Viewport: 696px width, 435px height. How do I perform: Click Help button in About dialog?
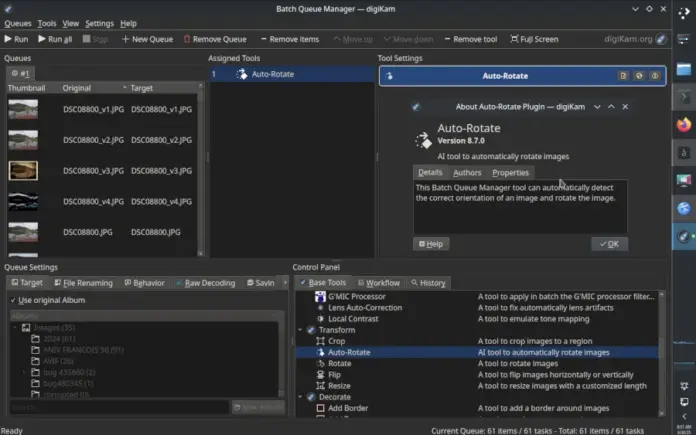[431, 244]
